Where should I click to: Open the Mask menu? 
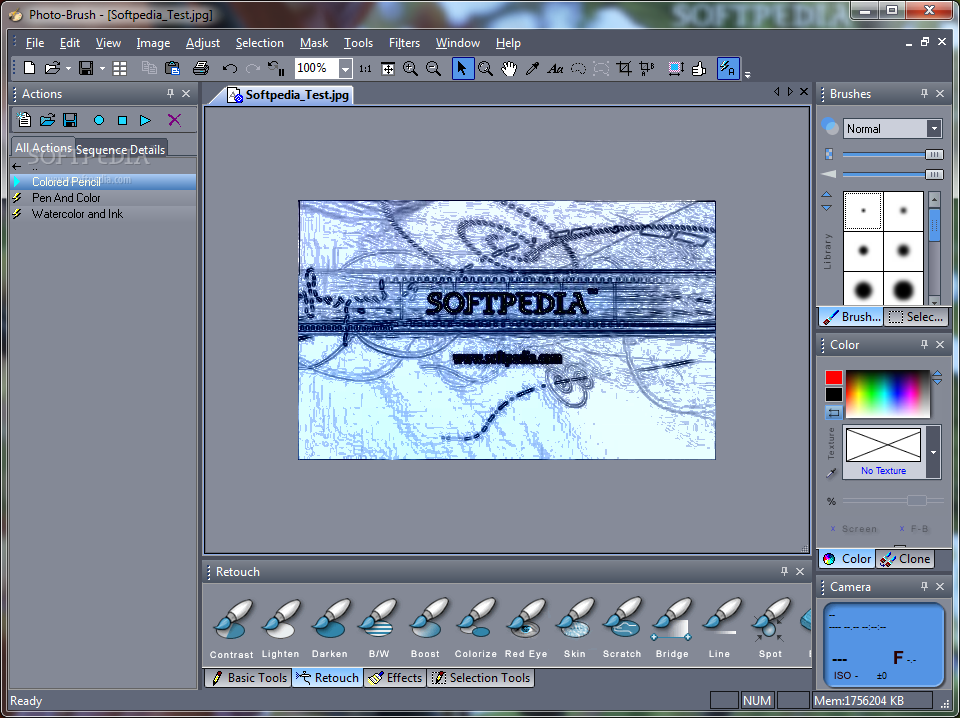pyautogui.click(x=314, y=43)
